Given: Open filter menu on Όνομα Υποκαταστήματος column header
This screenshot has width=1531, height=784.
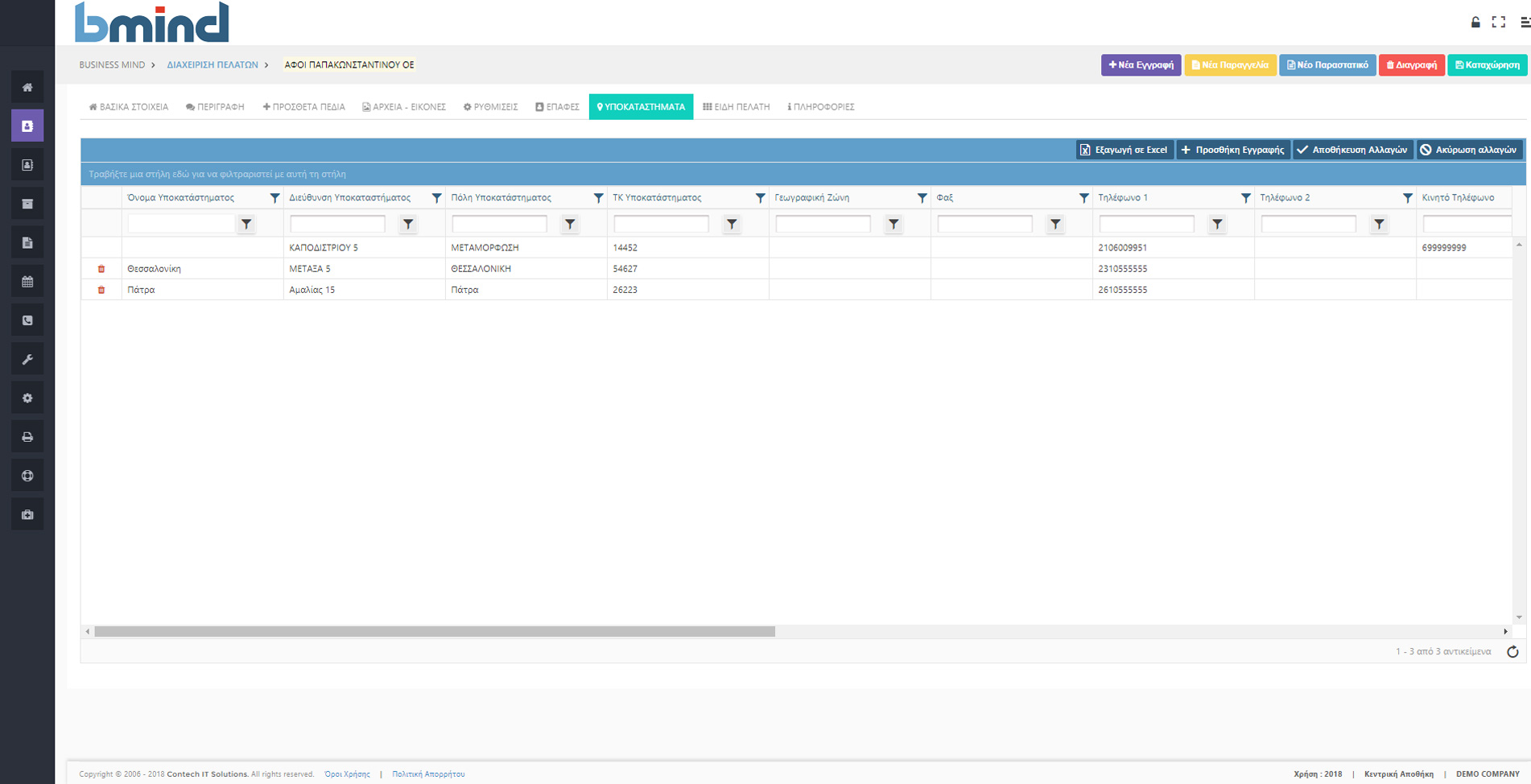Looking at the screenshot, I should pos(274,198).
